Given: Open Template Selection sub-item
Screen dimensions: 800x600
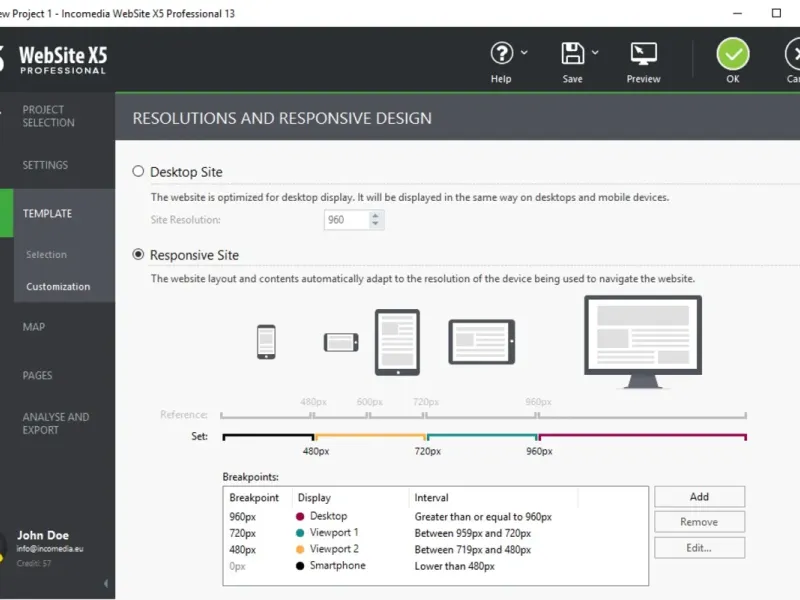Looking at the screenshot, I should (46, 255).
